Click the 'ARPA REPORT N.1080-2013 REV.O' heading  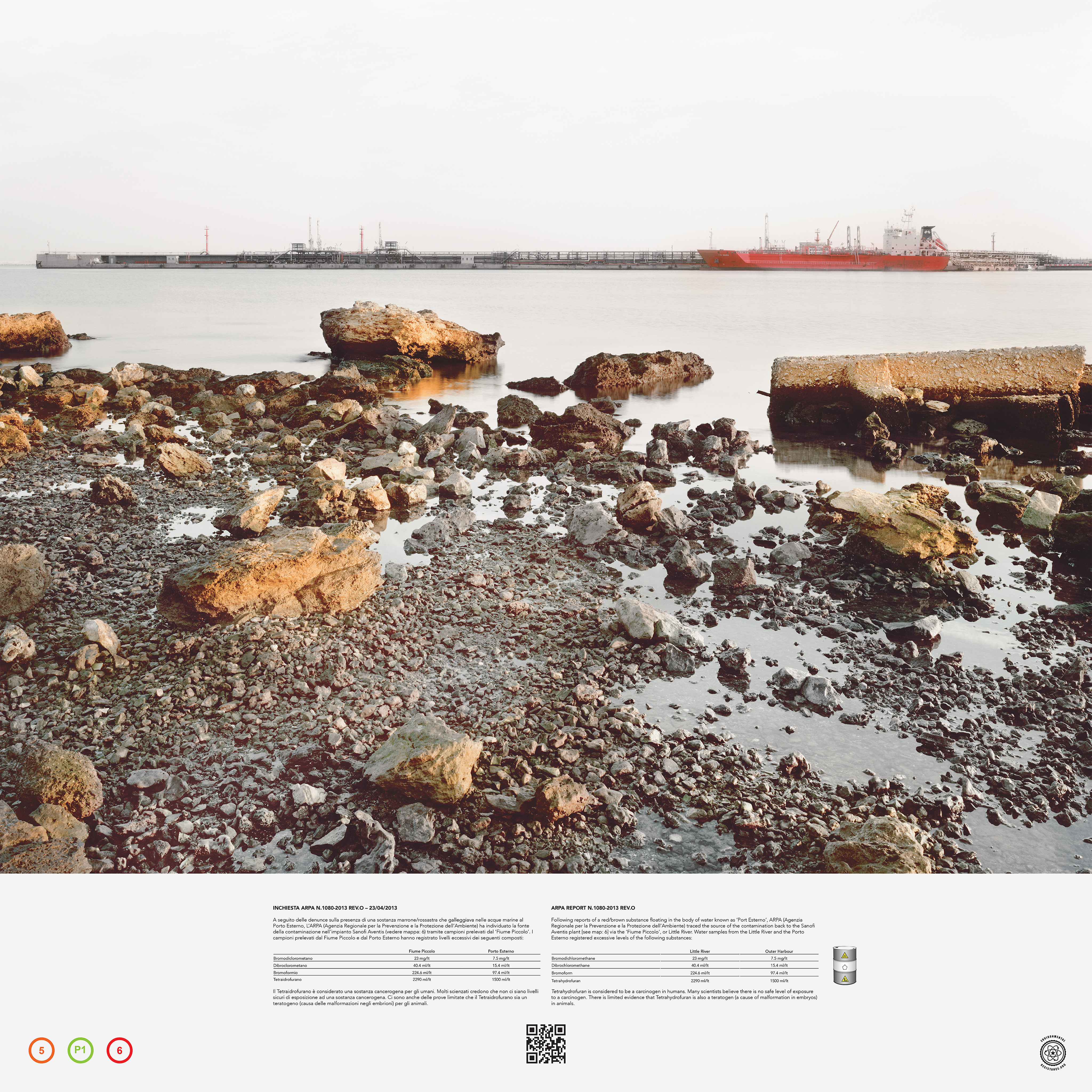click(x=593, y=908)
